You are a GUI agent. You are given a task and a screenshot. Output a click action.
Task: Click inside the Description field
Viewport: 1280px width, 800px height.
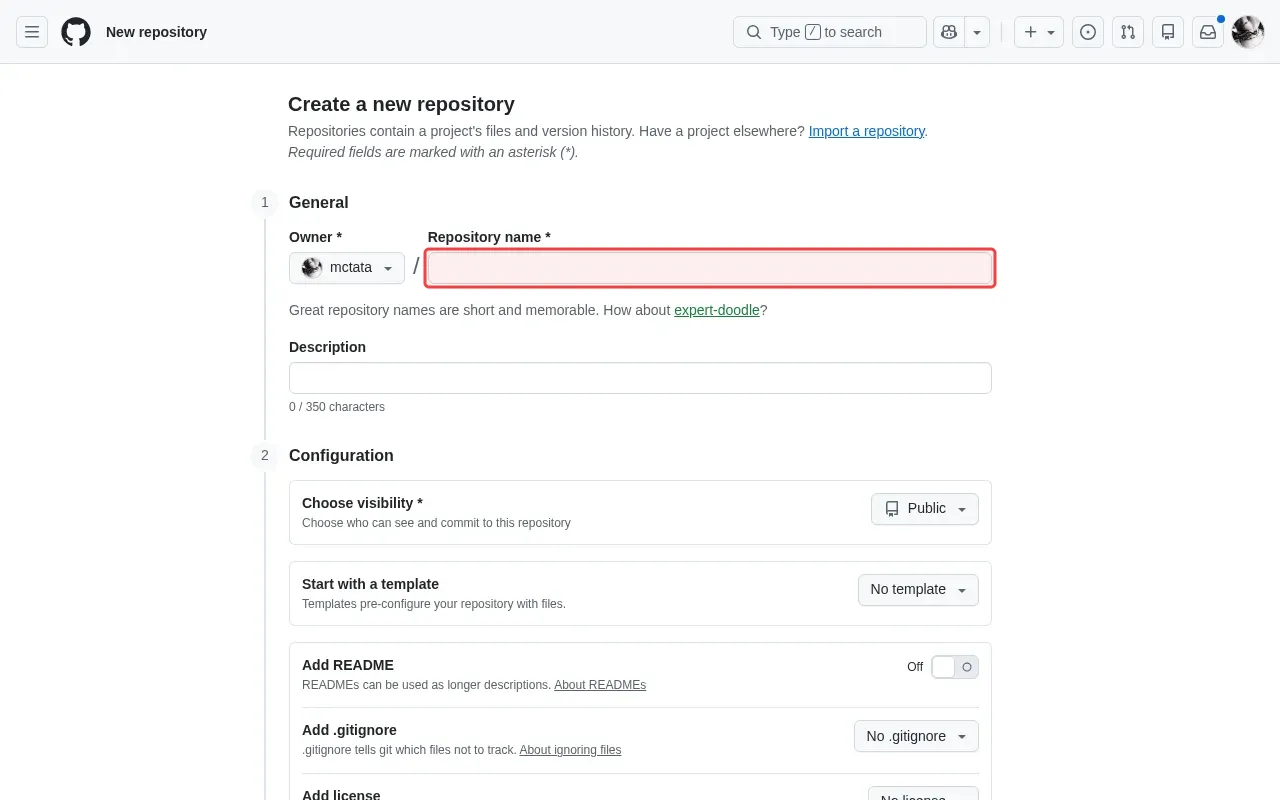pos(639,377)
